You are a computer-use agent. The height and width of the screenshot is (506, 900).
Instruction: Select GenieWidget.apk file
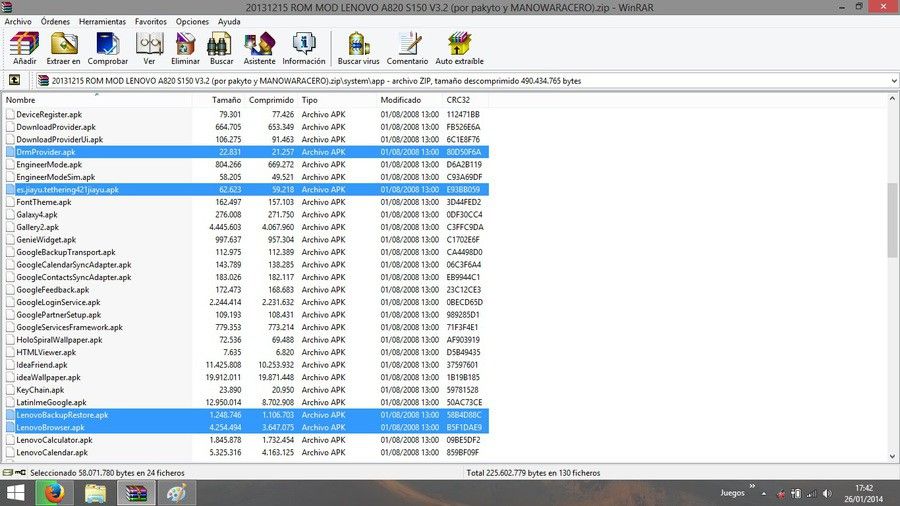point(46,240)
